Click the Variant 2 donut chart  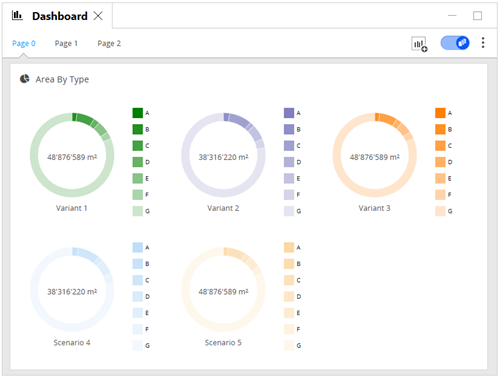pyautogui.click(x=223, y=155)
